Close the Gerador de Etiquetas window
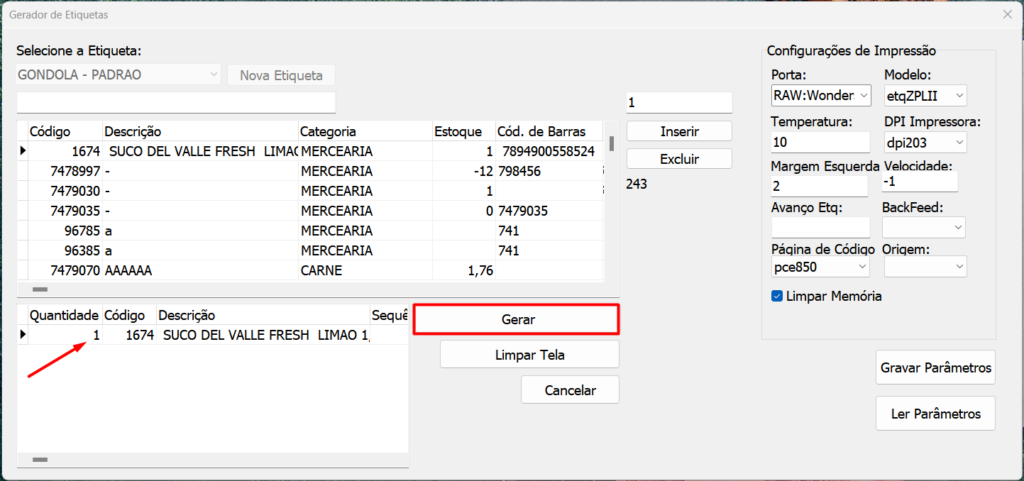1024x481 pixels. point(1006,14)
